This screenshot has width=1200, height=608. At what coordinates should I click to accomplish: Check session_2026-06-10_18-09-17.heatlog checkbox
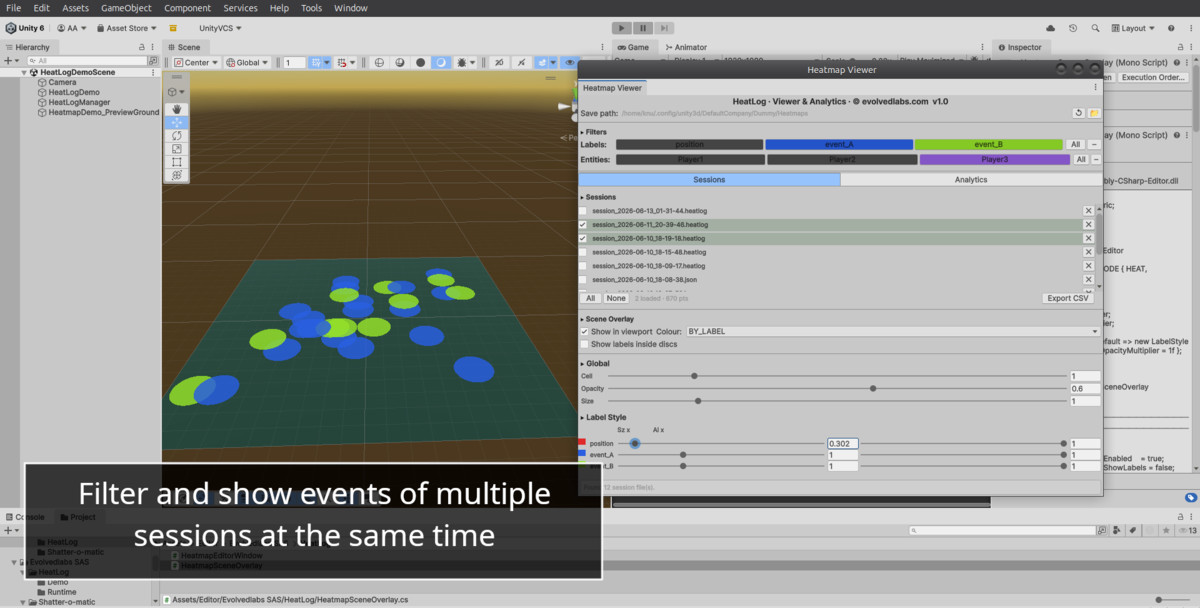(584, 266)
